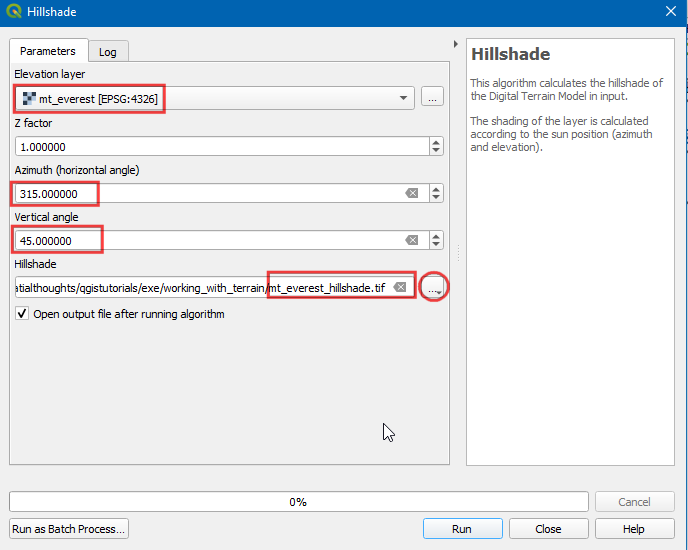Switch to the Log tab

pos(107,51)
